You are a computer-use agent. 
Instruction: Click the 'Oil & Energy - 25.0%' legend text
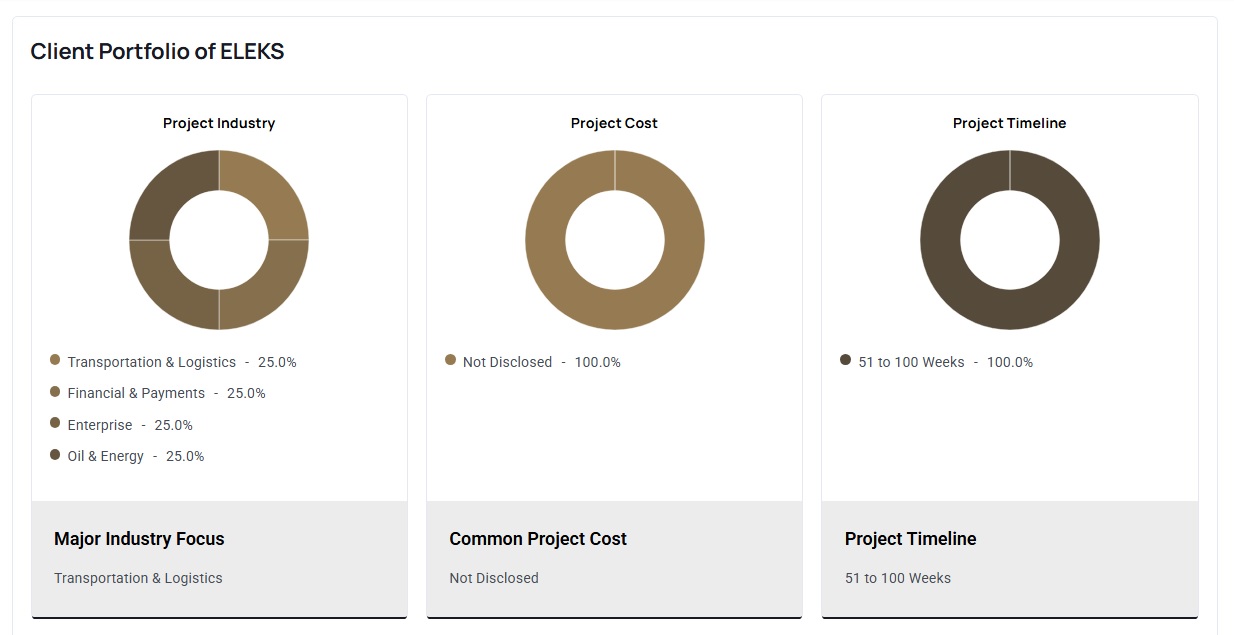136,456
